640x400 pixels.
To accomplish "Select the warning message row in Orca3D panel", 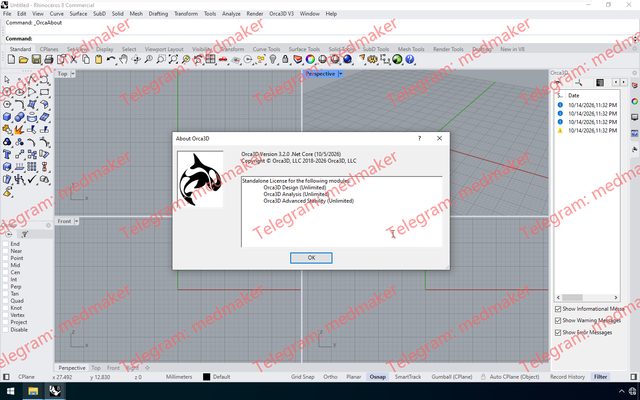I will (x=587, y=131).
